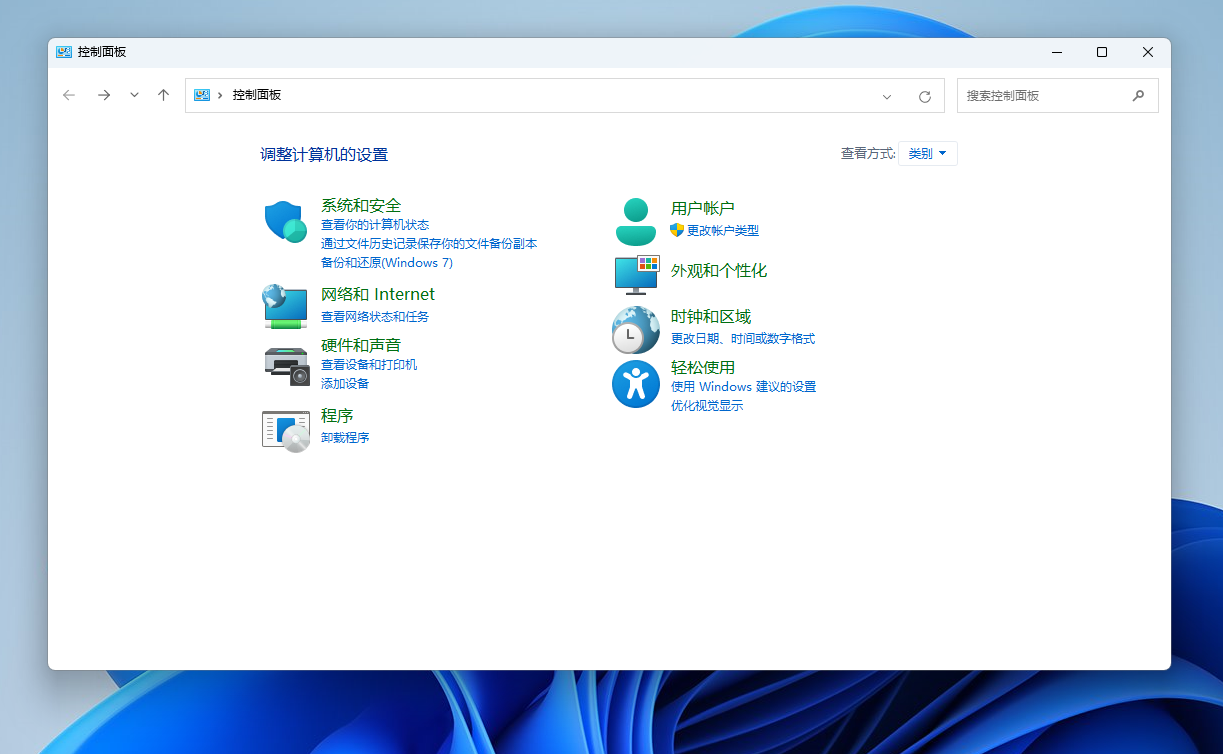This screenshot has height=754, width=1223.
Task: Click 使用 Windows 建议的设置 link
Action: click(x=744, y=387)
